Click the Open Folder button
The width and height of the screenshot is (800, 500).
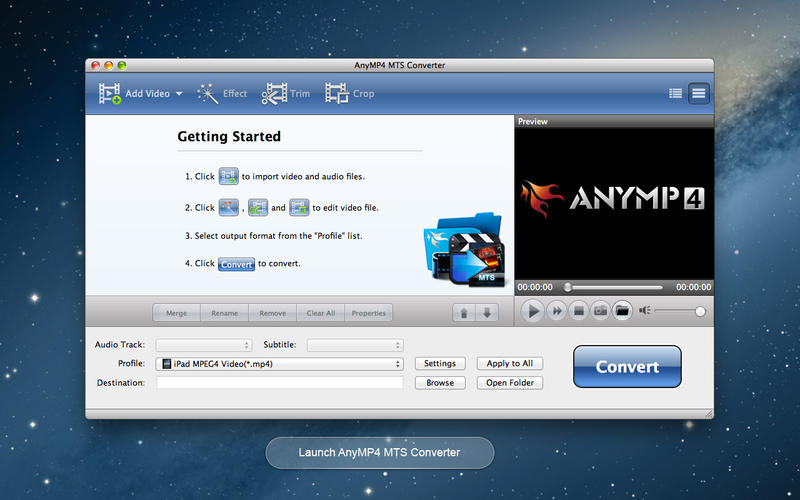[510, 383]
